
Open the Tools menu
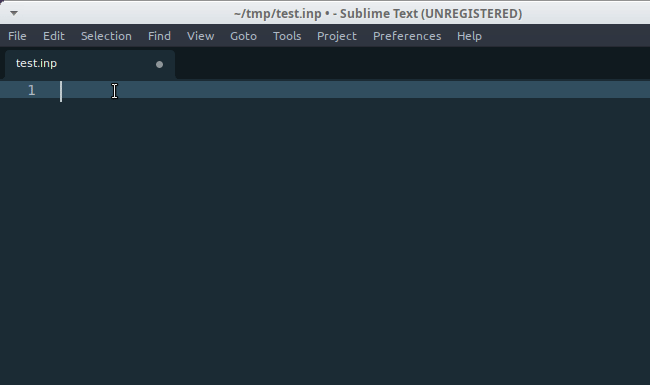pyautogui.click(x=287, y=36)
